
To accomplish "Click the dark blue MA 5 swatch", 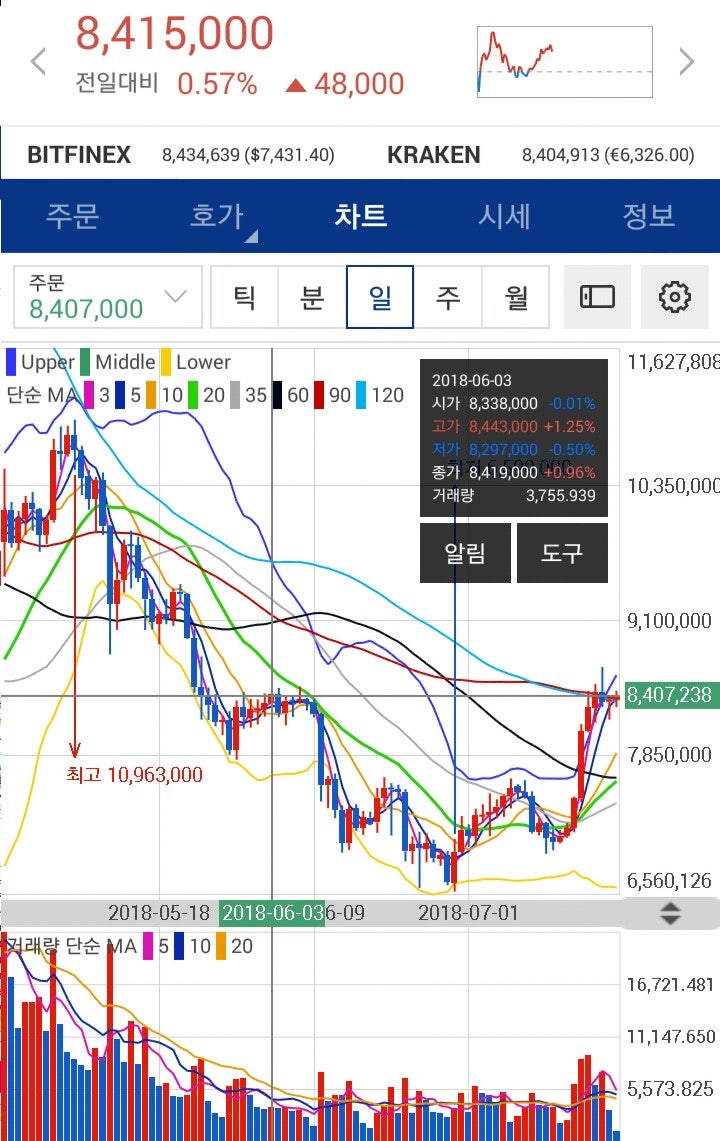I will point(120,395).
